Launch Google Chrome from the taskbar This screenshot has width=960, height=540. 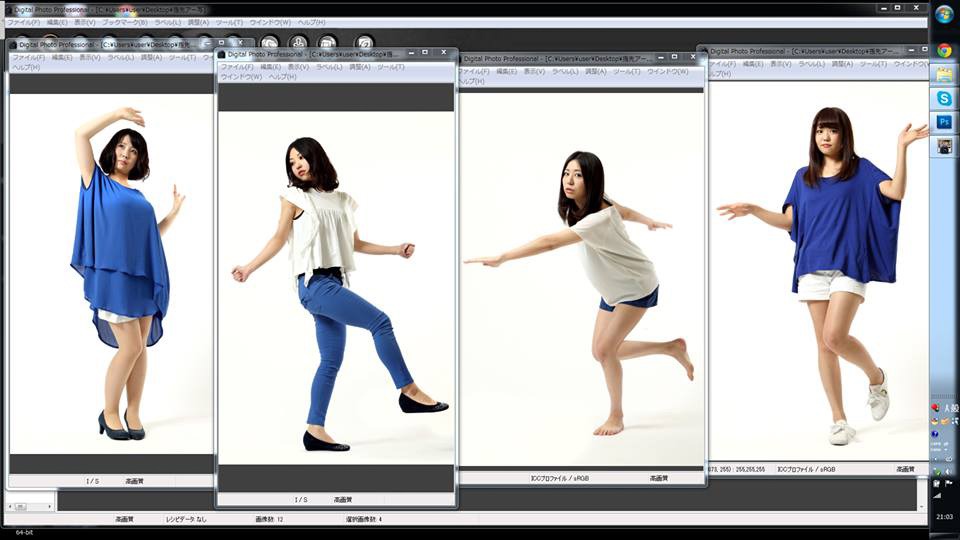944,51
